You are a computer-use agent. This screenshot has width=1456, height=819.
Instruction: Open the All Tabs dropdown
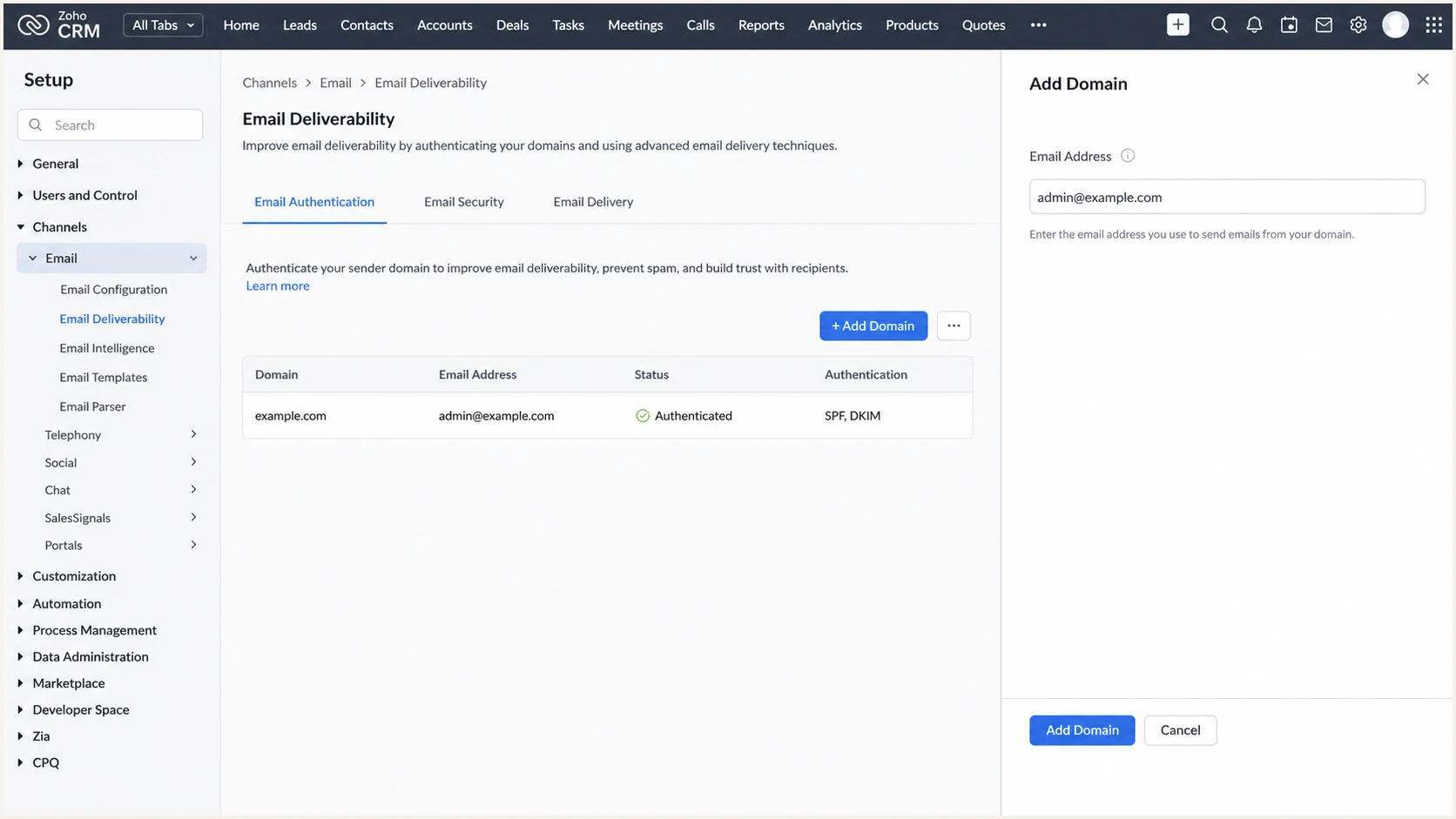[163, 25]
